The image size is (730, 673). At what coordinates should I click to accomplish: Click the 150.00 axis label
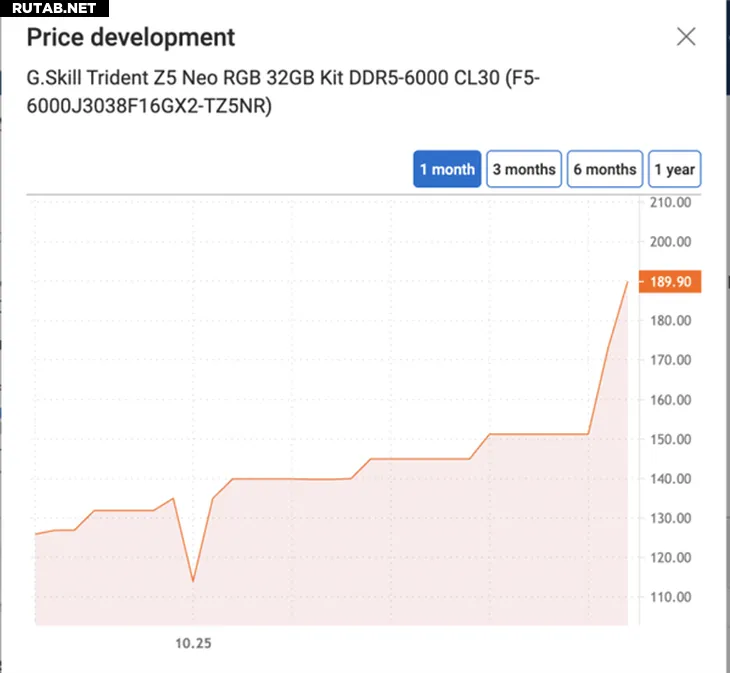tap(670, 439)
